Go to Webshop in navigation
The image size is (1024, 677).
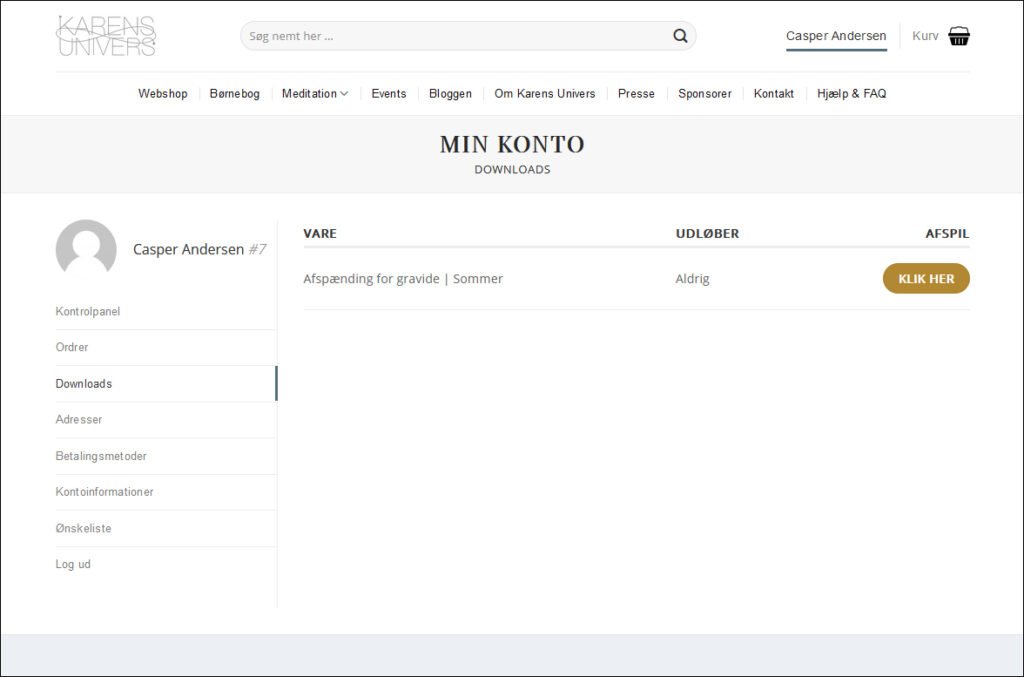click(162, 94)
